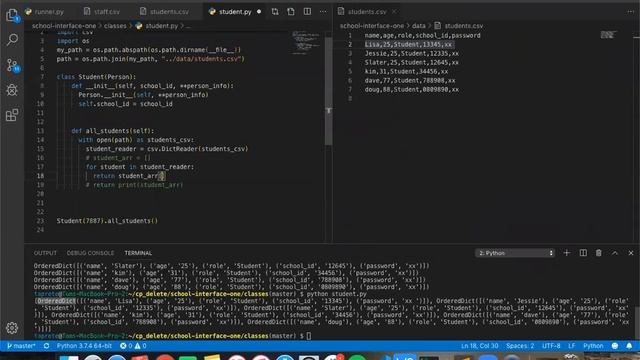Split the terminal panel
Viewport: 640px width, 360px height.
583,253
